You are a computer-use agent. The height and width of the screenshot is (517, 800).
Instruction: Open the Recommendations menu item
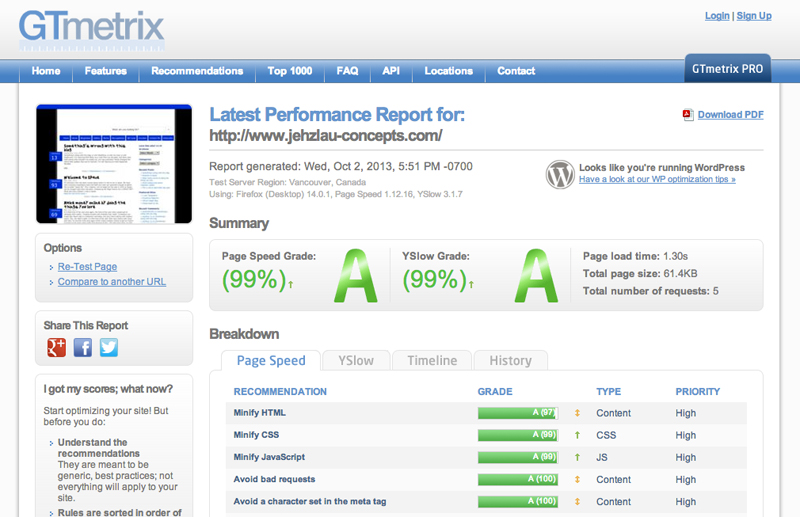[x=197, y=71]
